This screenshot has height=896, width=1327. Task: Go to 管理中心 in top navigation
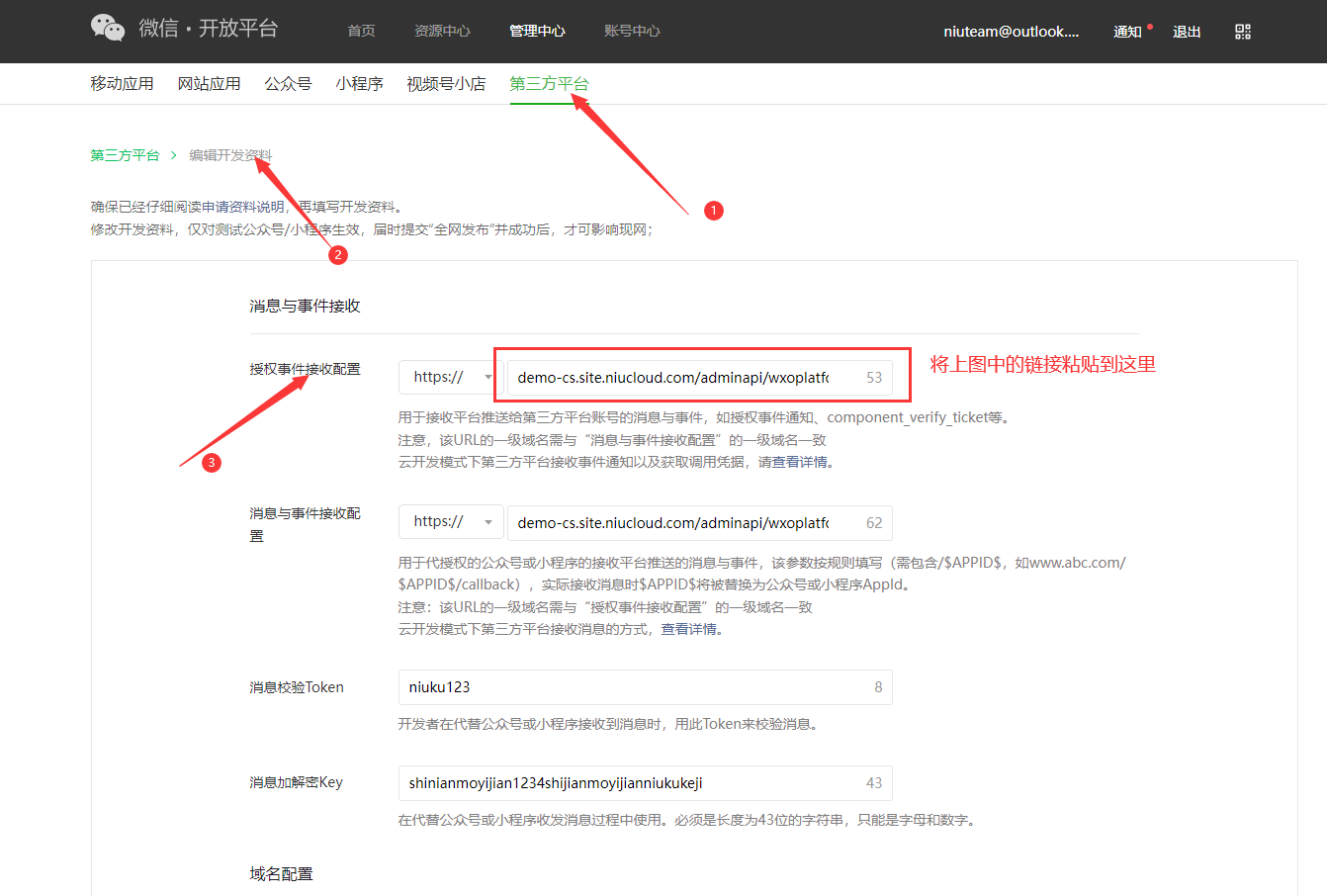pos(537,32)
